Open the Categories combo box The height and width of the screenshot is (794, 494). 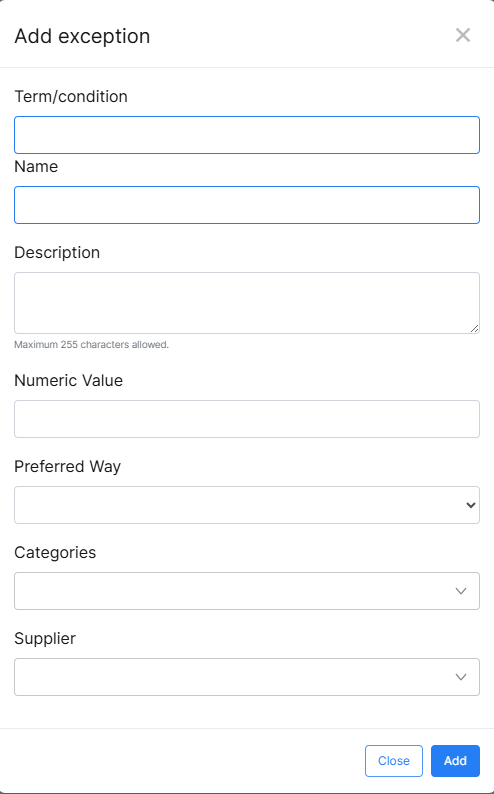(247, 591)
